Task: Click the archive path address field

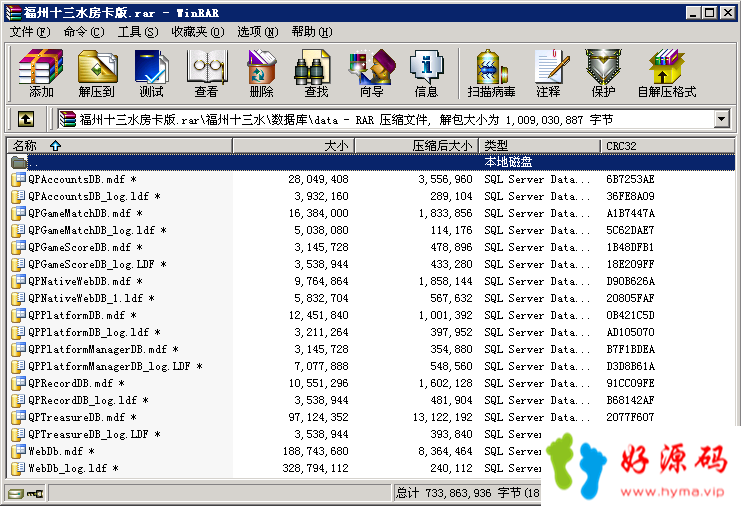Action: click(385, 119)
